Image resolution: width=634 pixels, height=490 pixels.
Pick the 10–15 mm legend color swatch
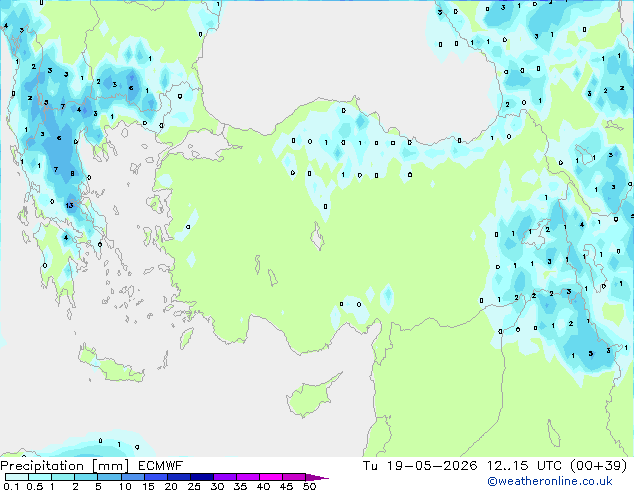pyautogui.click(x=132, y=477)
